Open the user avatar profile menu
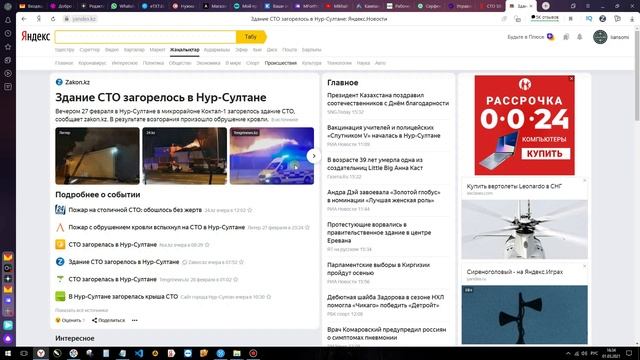 tap(600, 37)
